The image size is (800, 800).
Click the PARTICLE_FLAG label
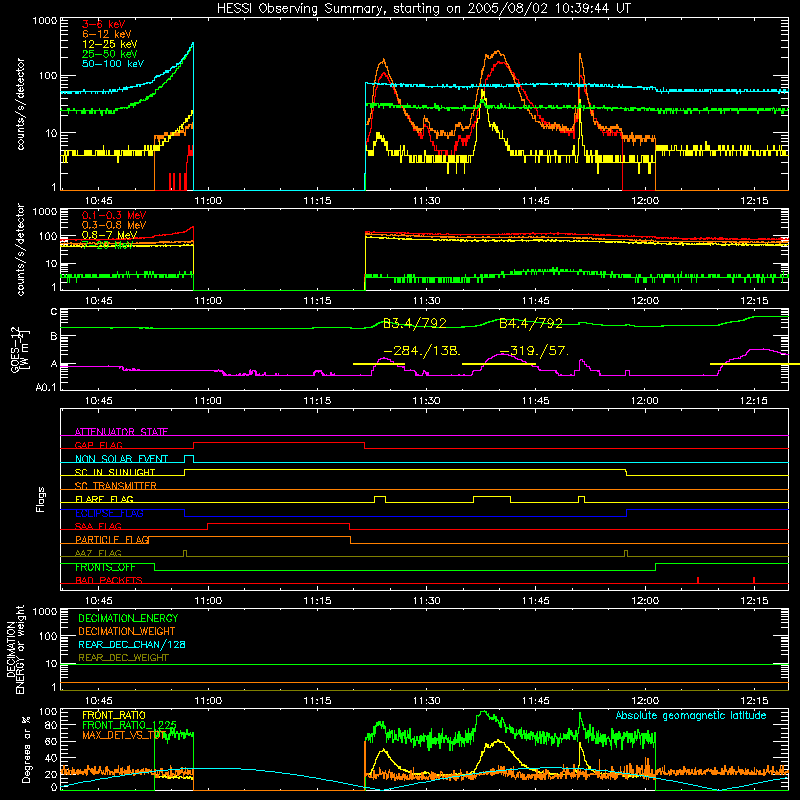pyautogui.click(x=112, y=539)
